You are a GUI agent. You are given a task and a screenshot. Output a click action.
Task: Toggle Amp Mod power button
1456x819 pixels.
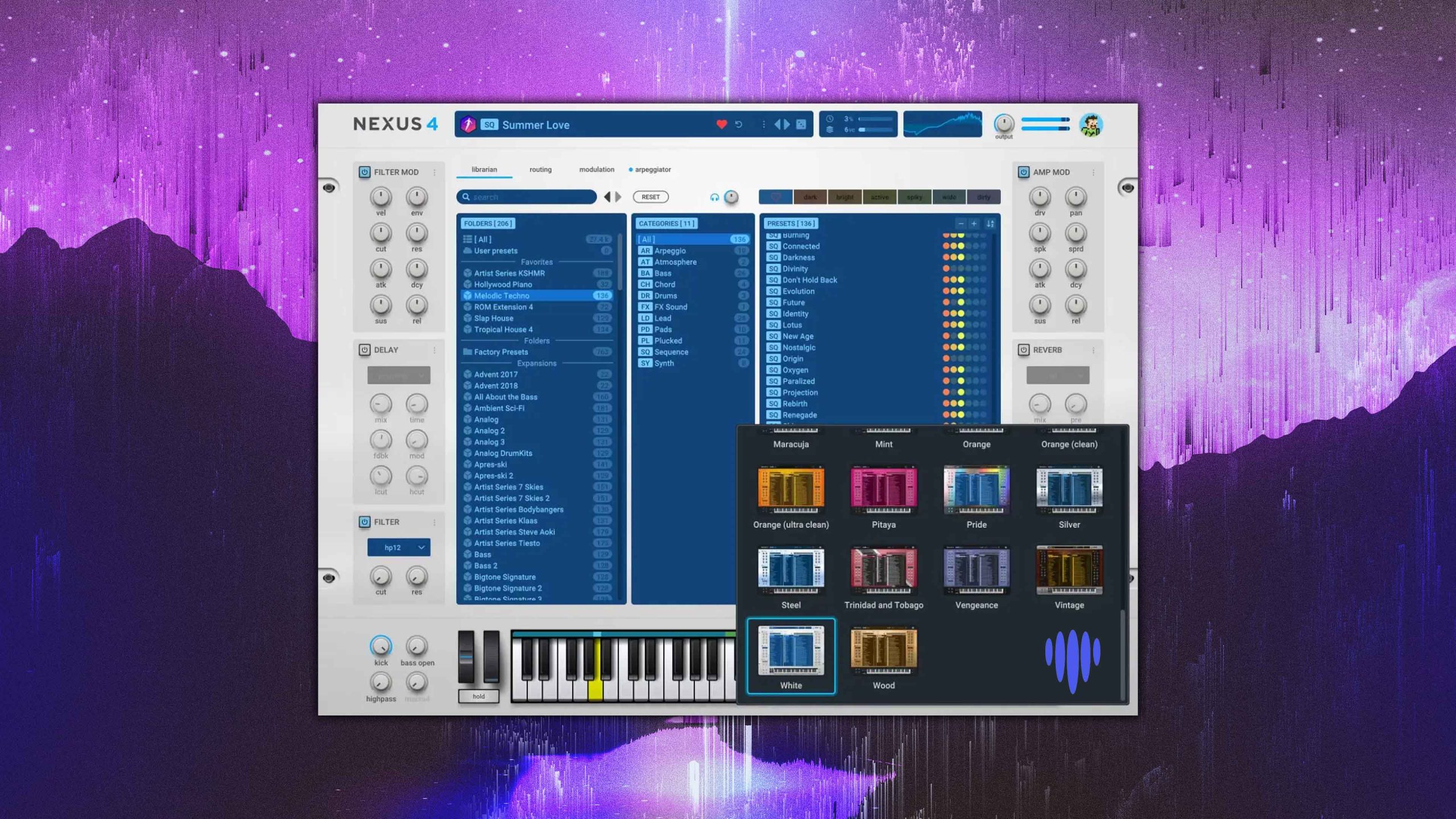(x=1023, y=172)
